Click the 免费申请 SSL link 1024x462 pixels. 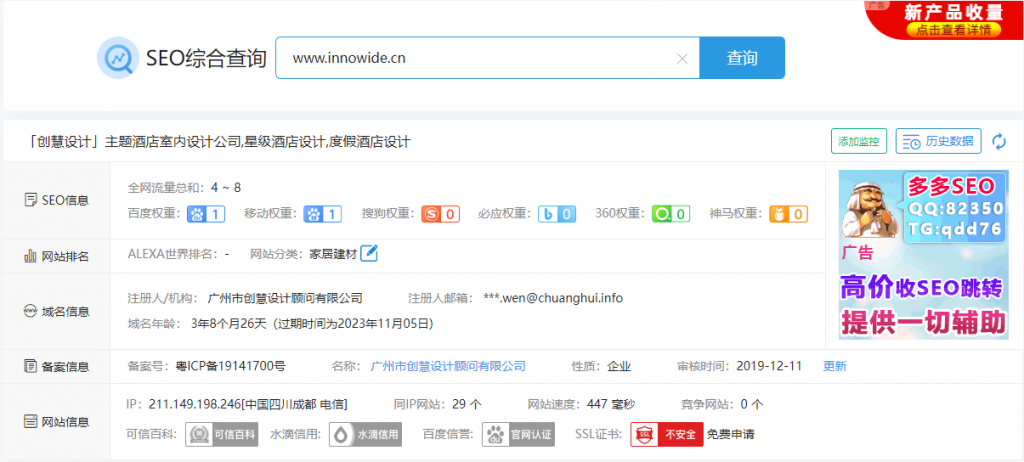(x=730, y=435)
